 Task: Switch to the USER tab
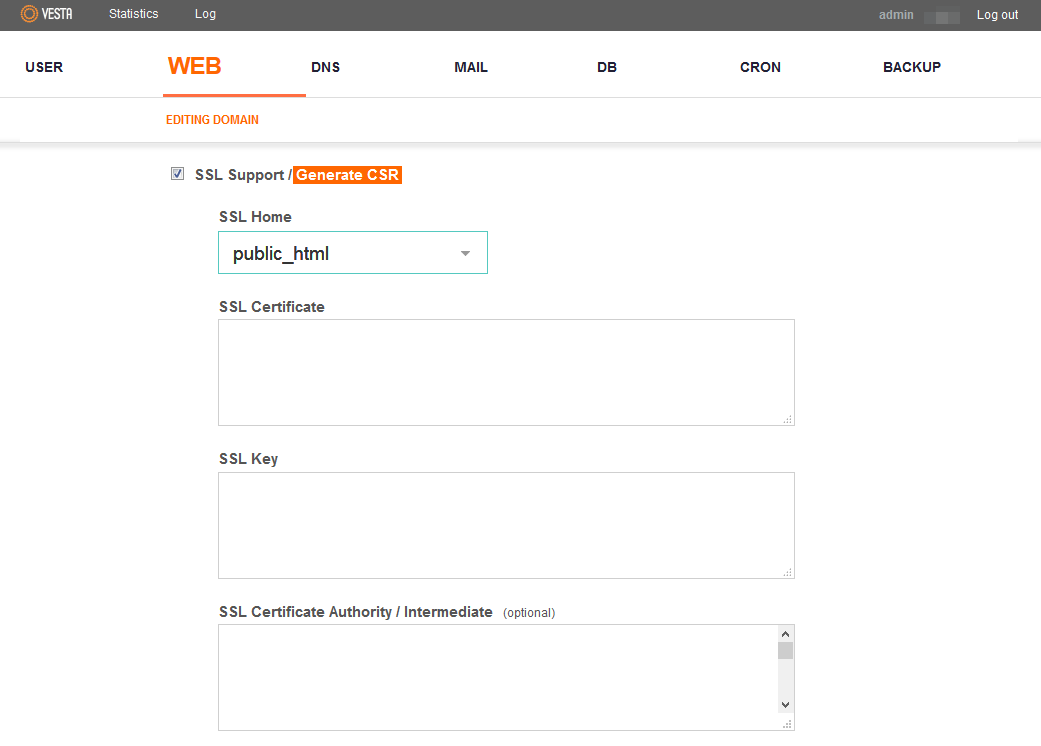pyautogui.click(x=44, y=67)
